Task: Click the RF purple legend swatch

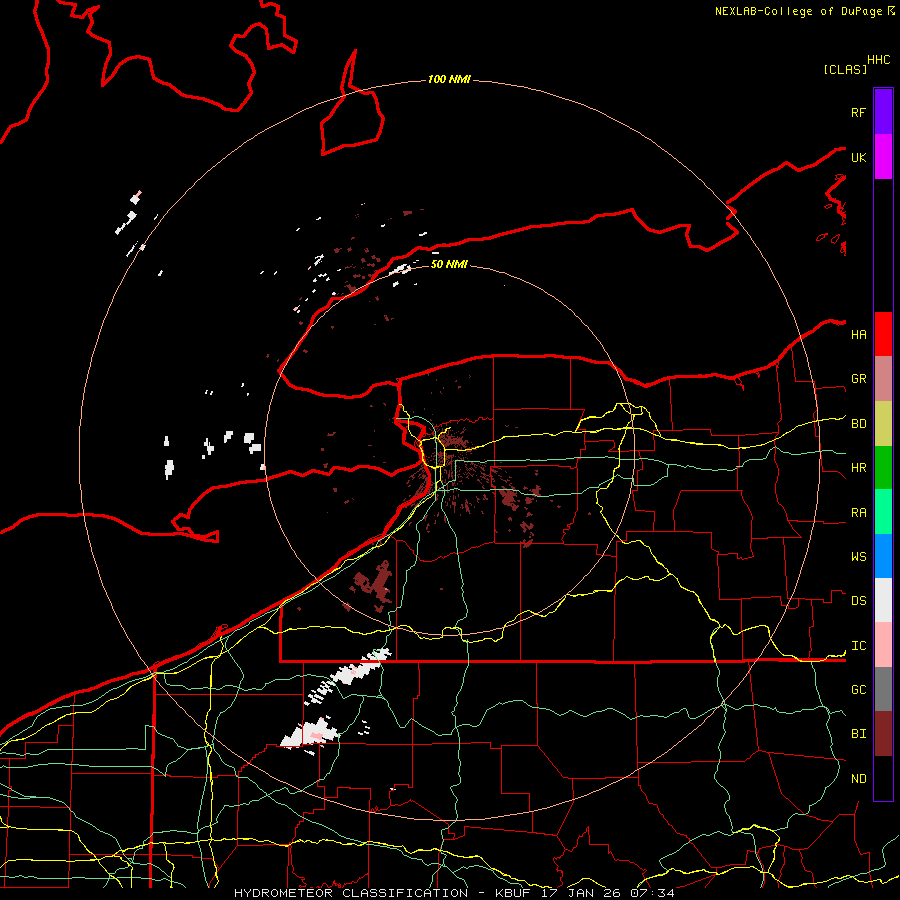Action: 883,112
